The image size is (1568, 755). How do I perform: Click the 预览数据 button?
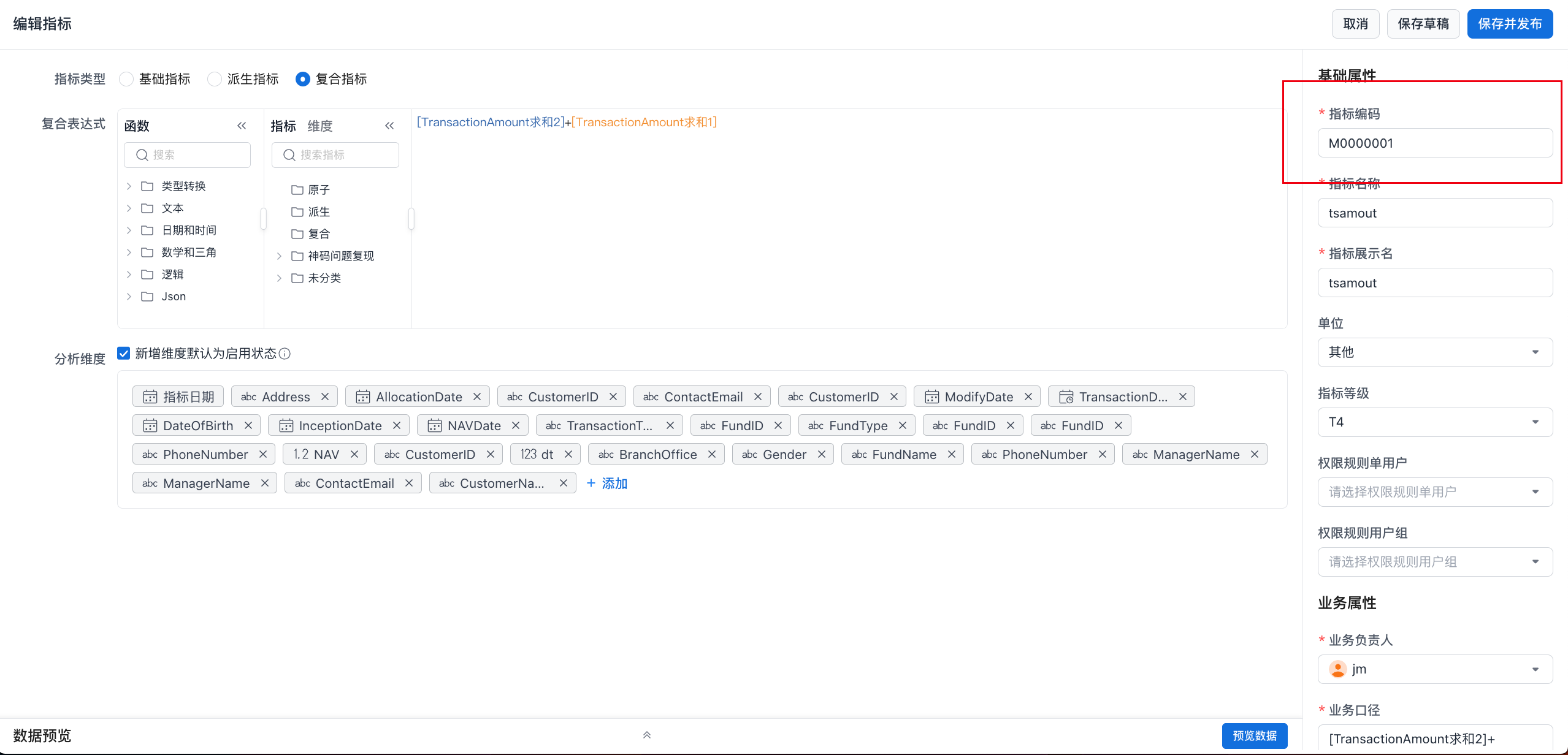[x=1254, y=735]
